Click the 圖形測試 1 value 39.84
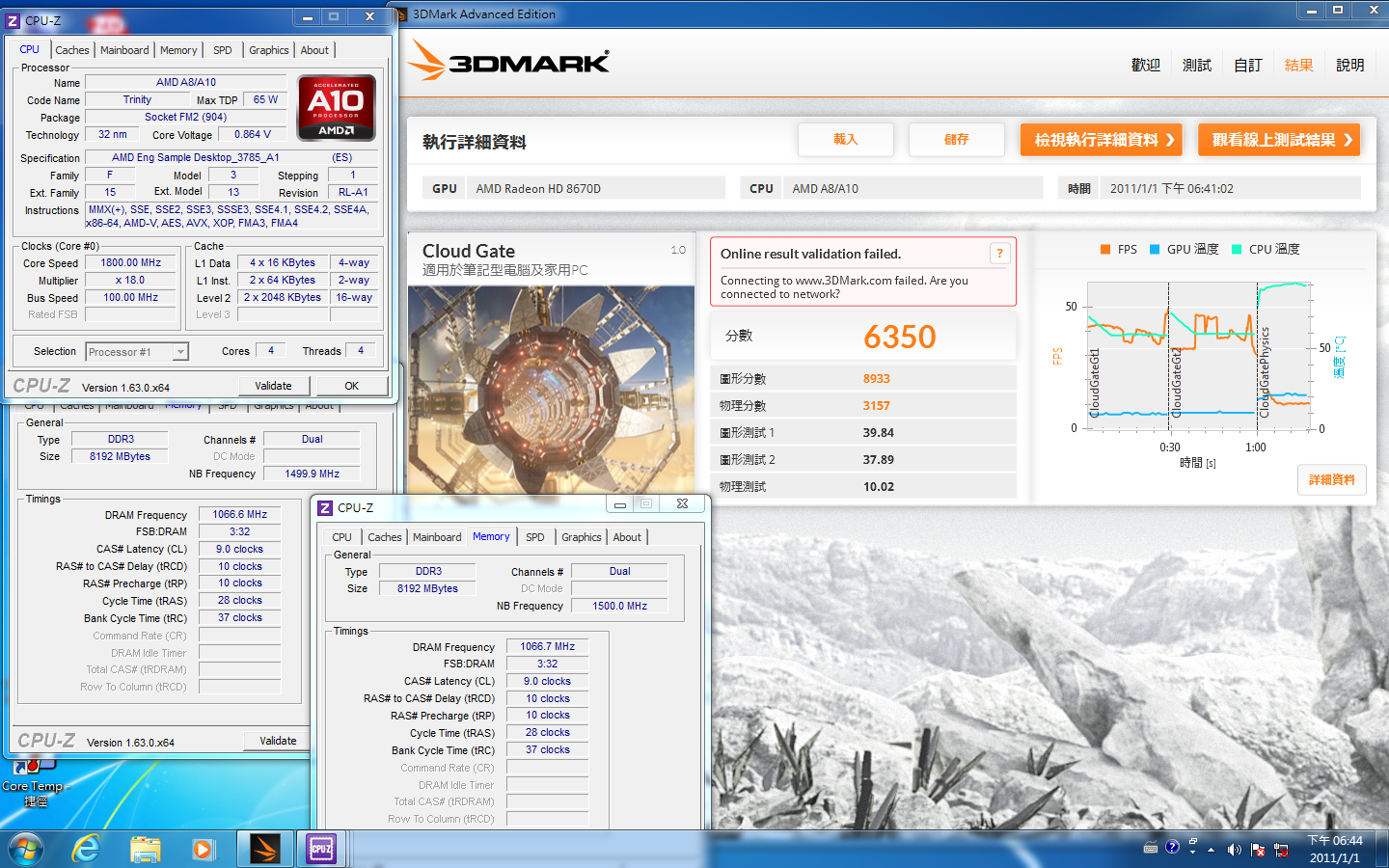This screenshot has width=1389, height=868. (x=878, y=433)
